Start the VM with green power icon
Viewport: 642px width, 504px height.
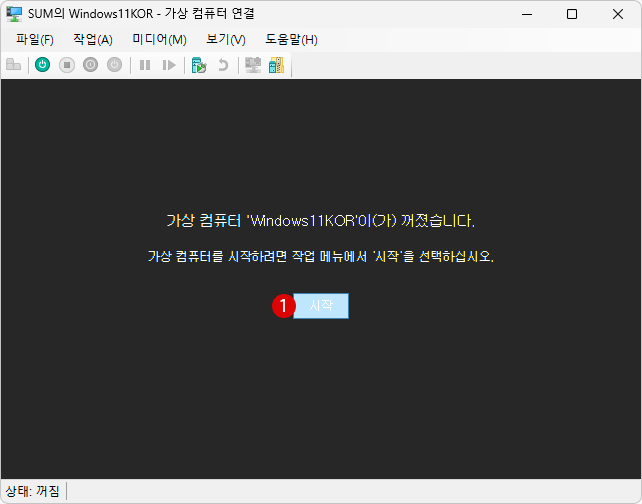point(43,65)
